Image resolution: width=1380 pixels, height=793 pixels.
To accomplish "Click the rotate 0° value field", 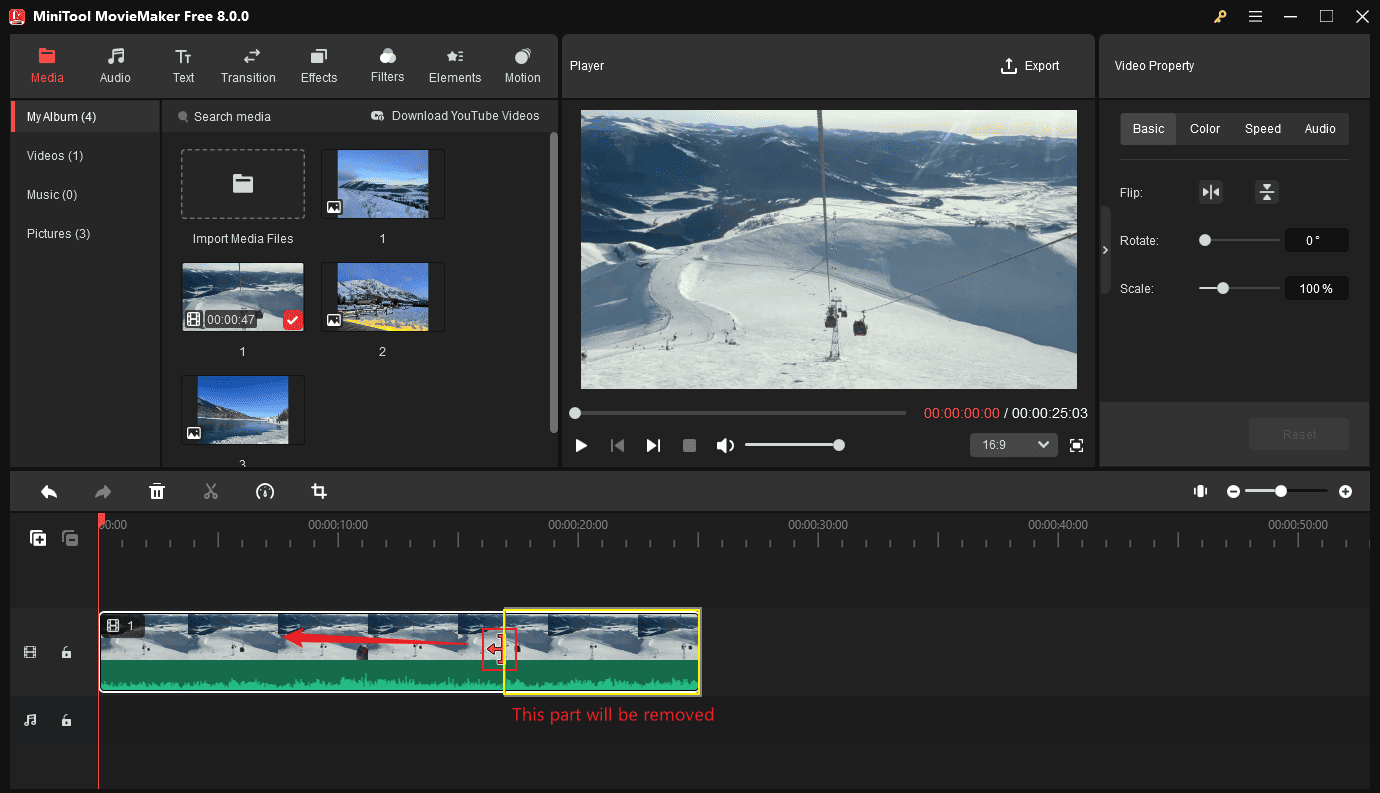I will 1317,240.
